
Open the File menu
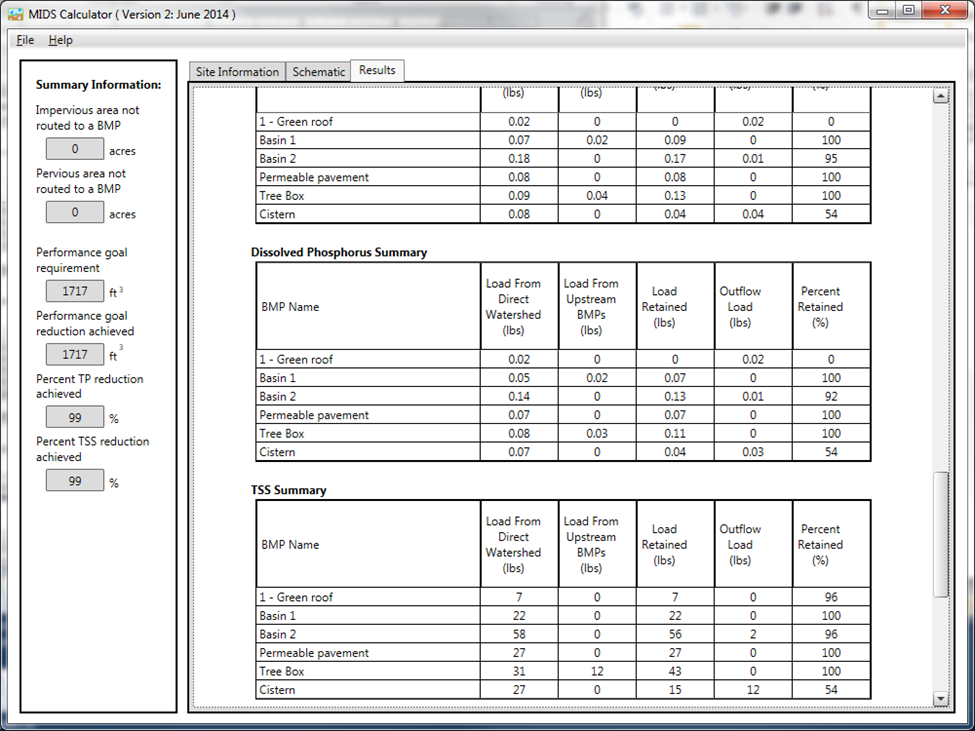(x=25, y=40)
